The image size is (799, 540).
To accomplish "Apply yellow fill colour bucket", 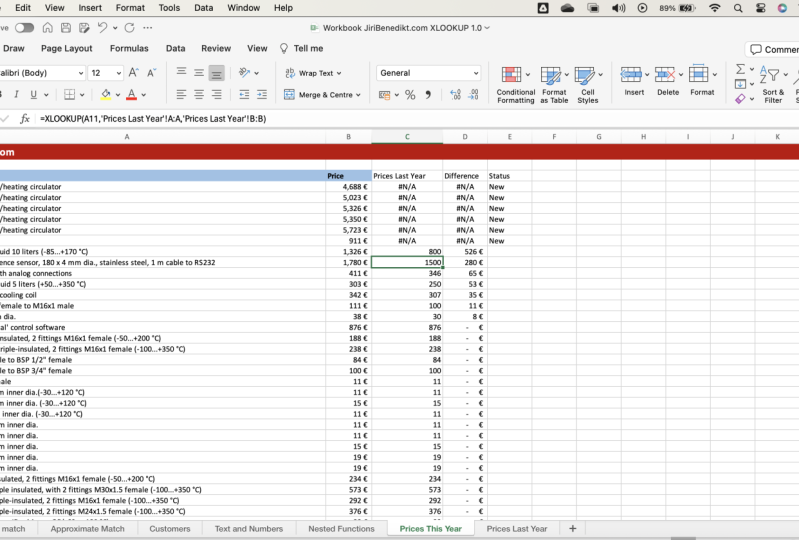I will [x=105, y=94].
